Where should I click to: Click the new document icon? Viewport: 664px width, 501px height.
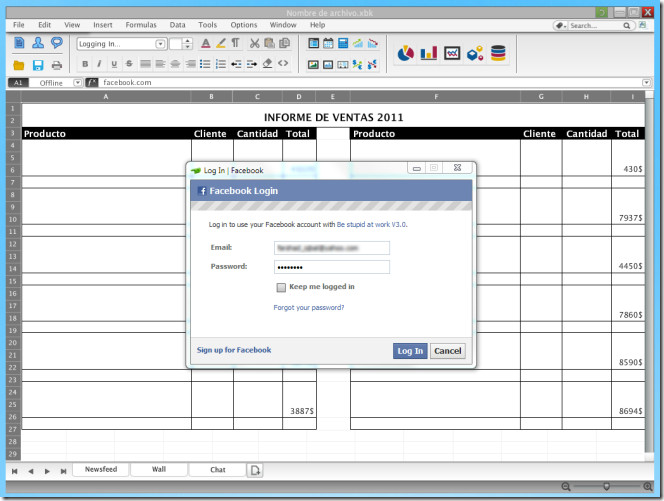coord(19,43)
